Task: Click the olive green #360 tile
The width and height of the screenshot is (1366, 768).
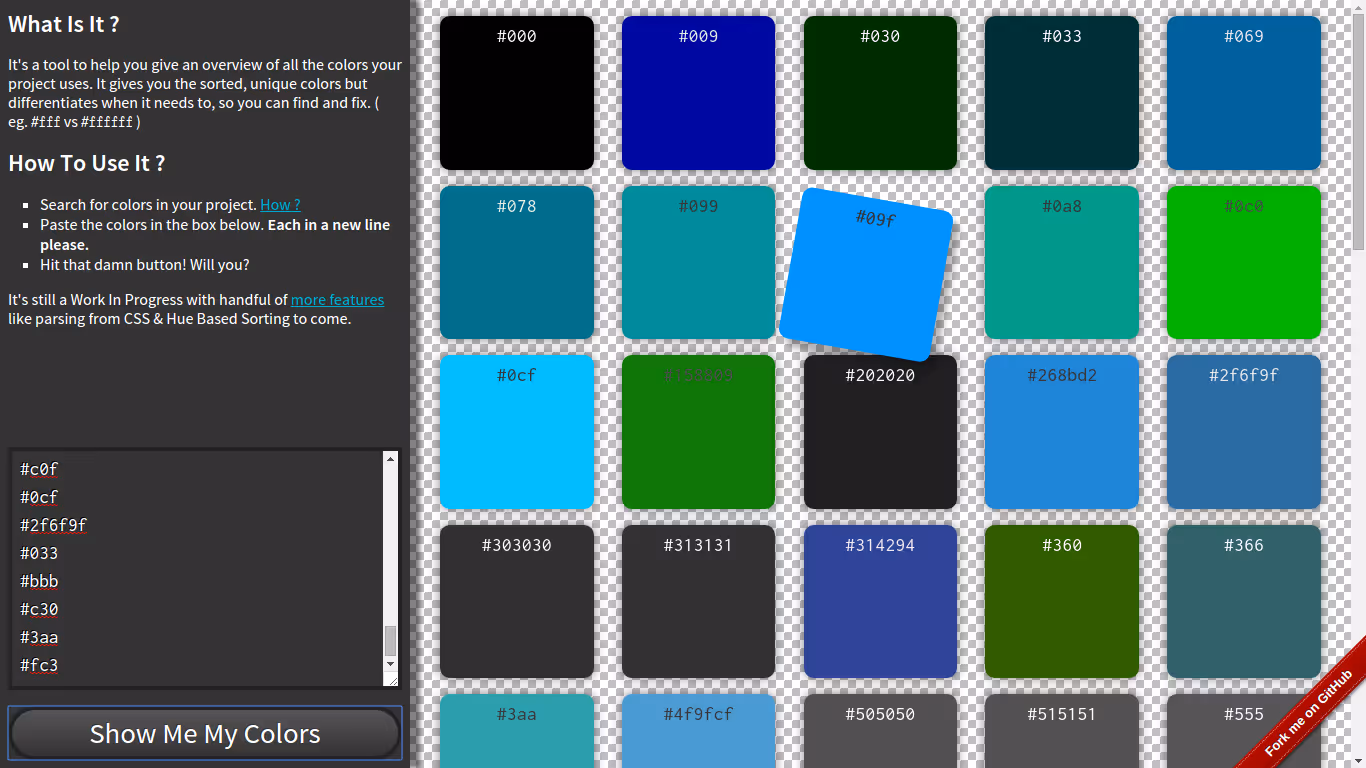Action: (1062, 601)
